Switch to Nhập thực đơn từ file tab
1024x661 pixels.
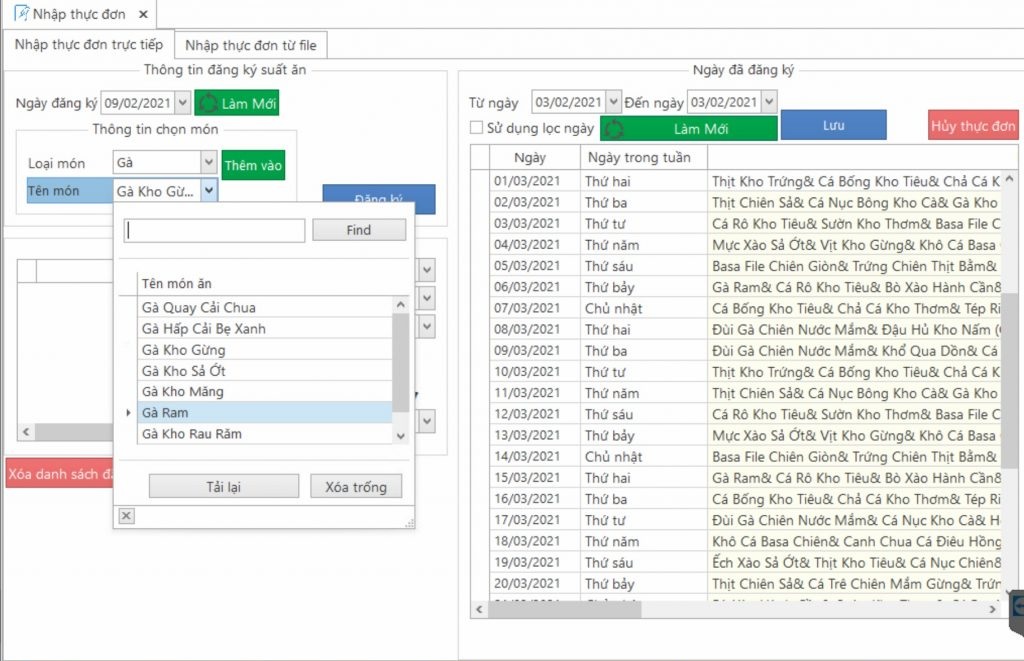click(250, 45)
